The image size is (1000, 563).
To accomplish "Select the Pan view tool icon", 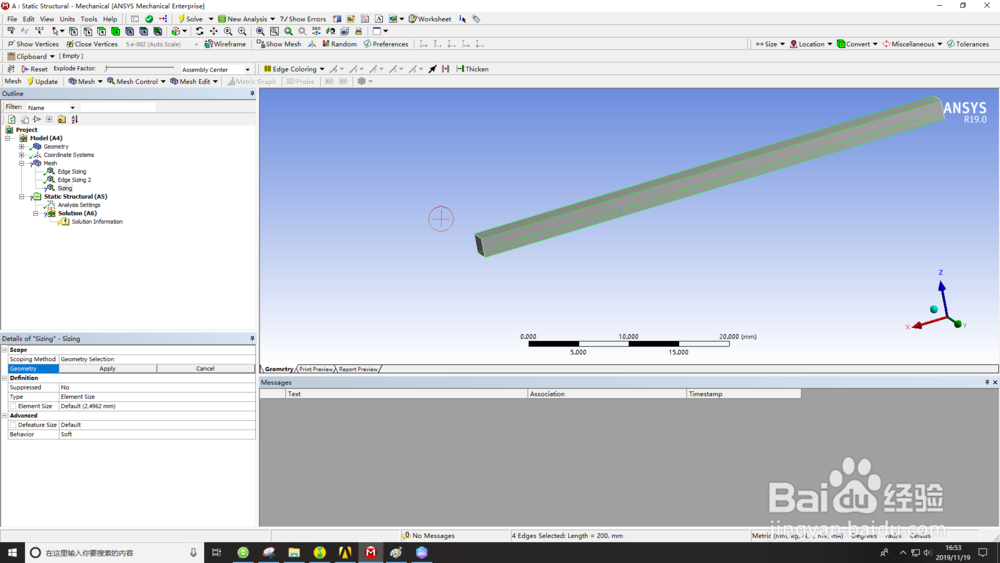I will point(214,31).
